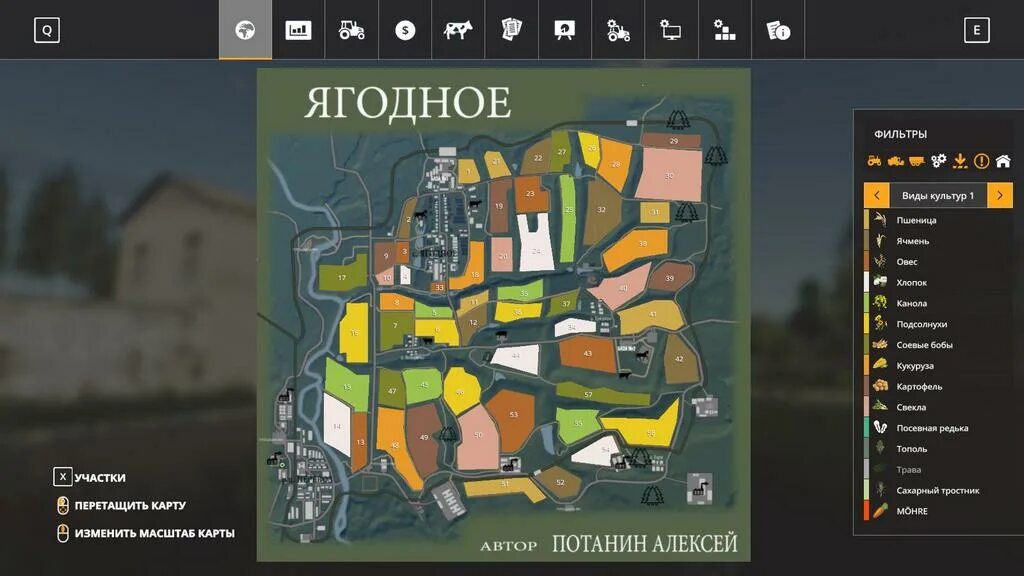Open the blocks-with-gear mods icon
The height and width of the screenshot is (576, 1024).
pyautogui.click(x=724, y=30)
